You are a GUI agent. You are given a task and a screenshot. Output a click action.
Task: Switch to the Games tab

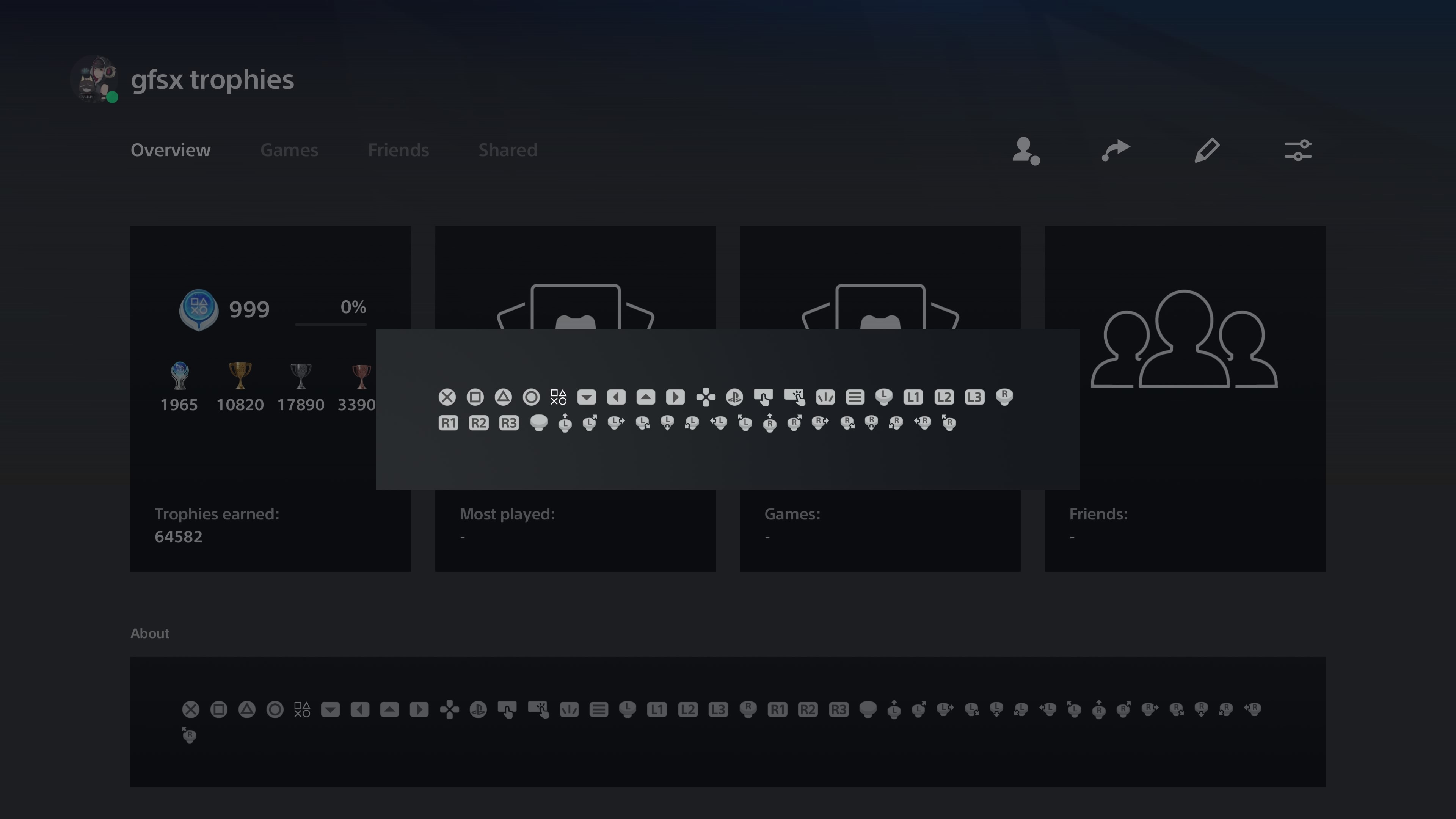(x=289, y=150)
